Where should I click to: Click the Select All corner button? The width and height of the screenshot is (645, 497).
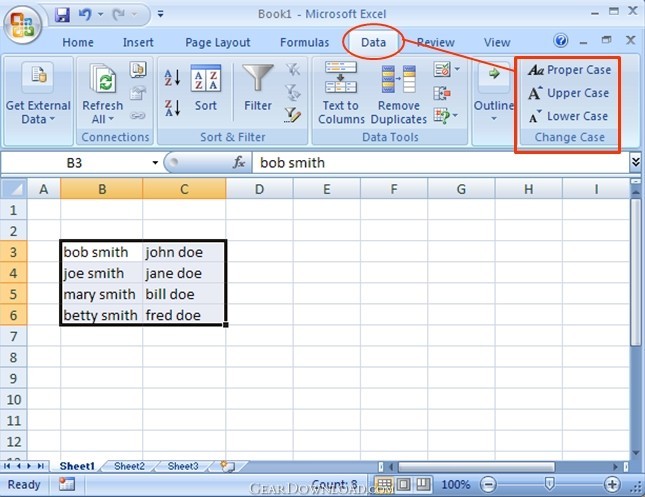click(14, 189)
